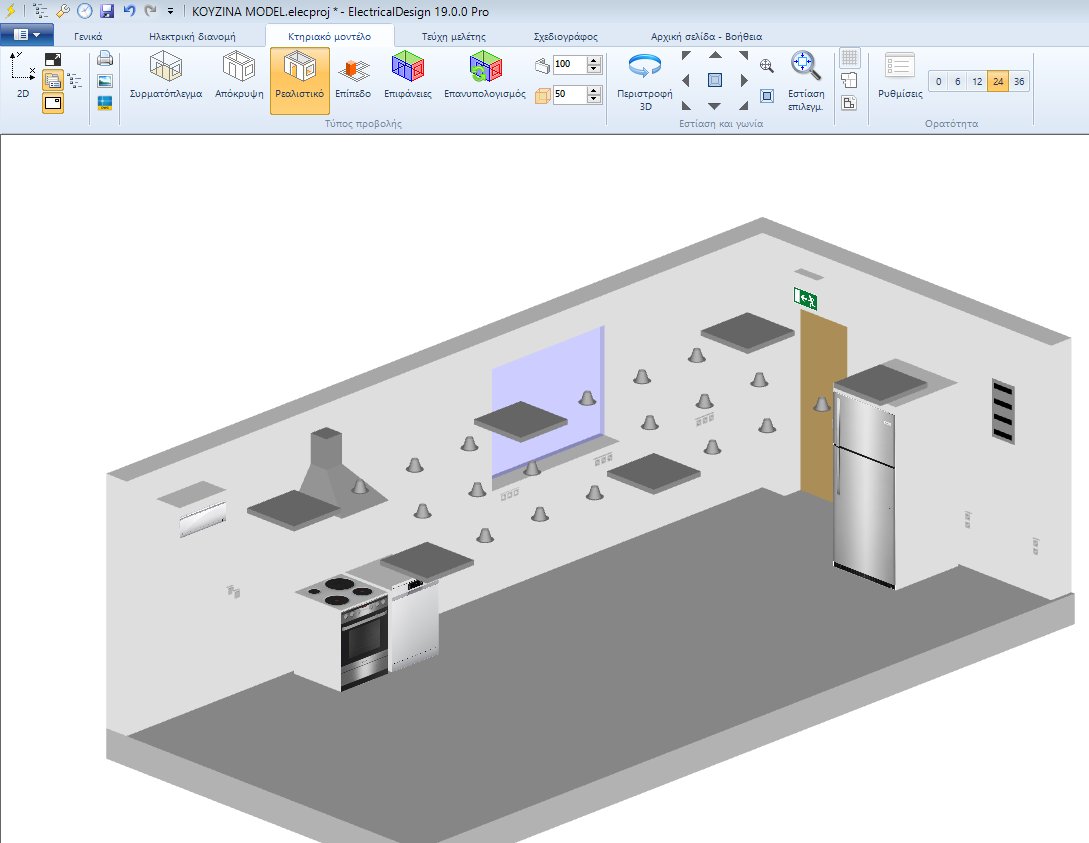1089x843 pixels.
Task: Click the save icon in title bar
Action: coord(107,11)
